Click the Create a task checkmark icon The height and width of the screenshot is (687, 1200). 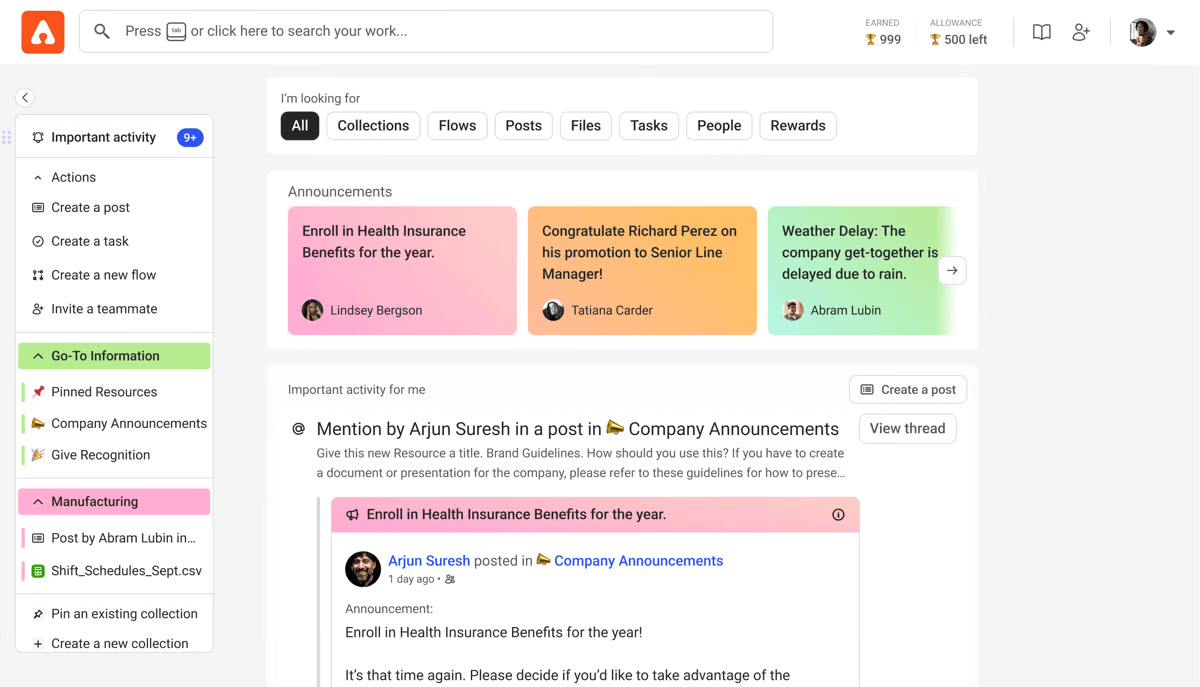37,241
